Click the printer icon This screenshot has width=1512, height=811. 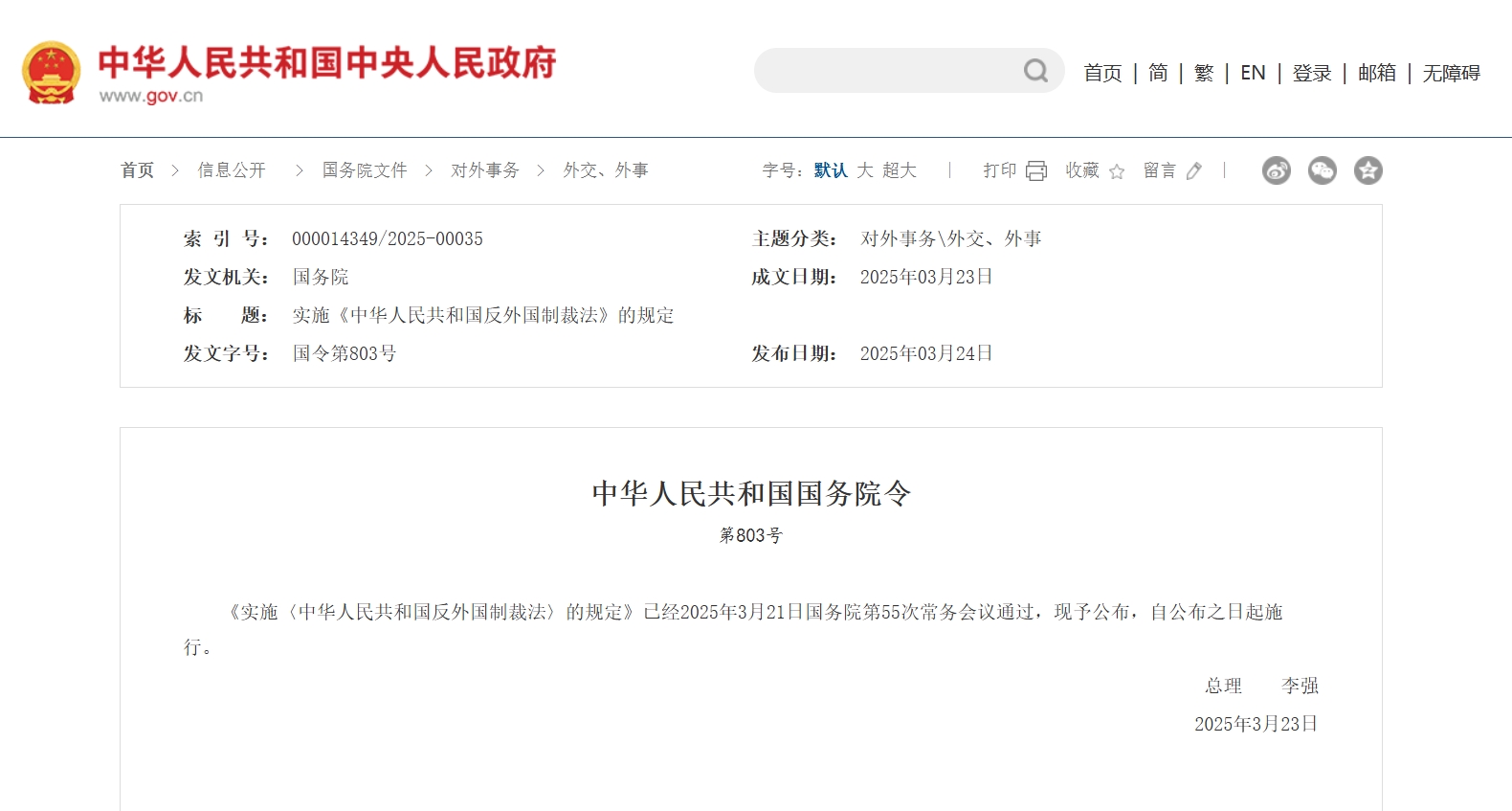pos(1036,170)
